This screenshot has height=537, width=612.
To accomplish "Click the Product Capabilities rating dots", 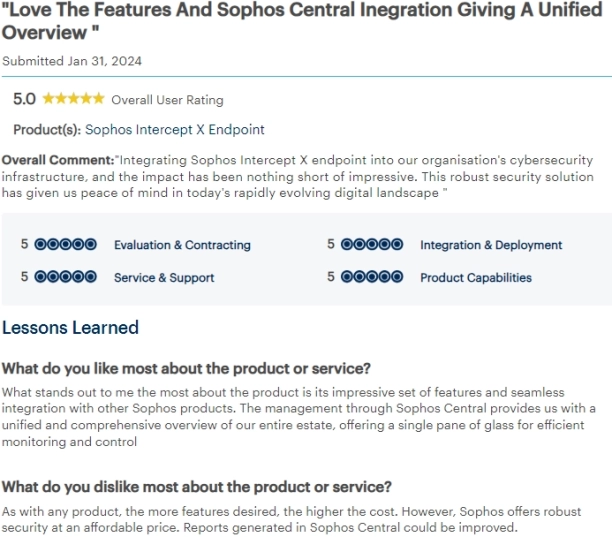I will click(371, 277).
